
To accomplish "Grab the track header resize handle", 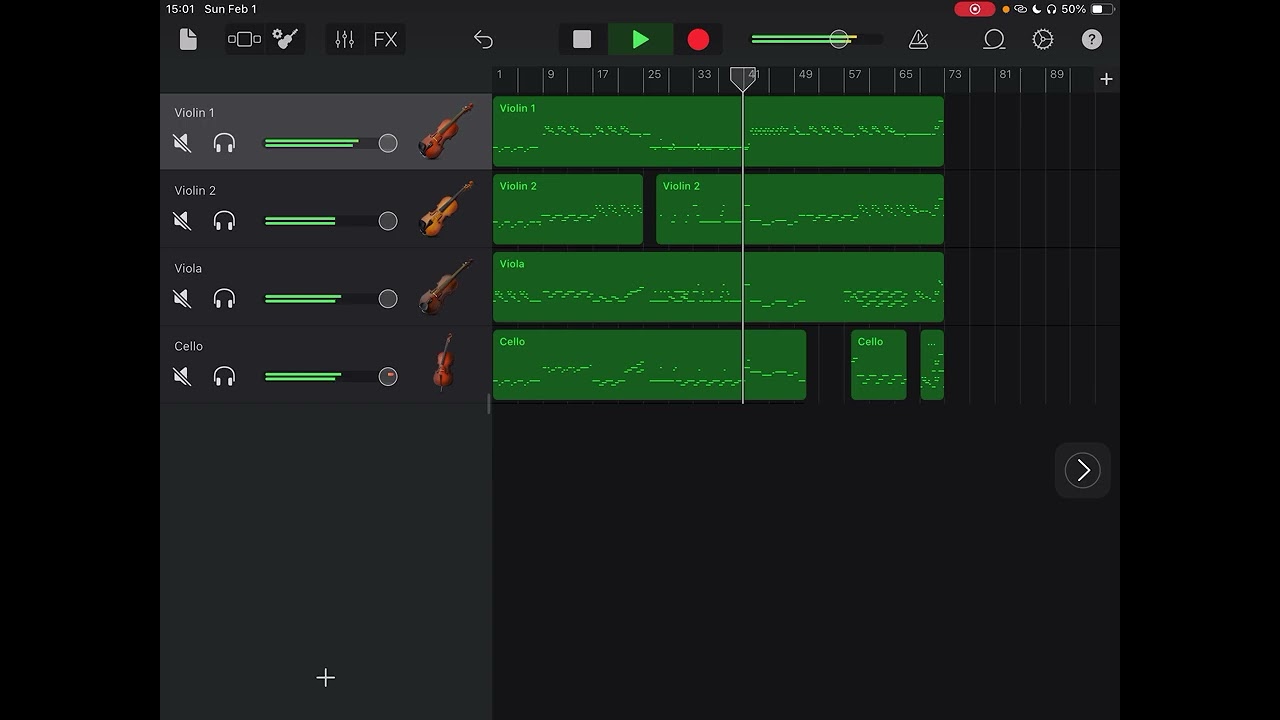I will point(489,403).
